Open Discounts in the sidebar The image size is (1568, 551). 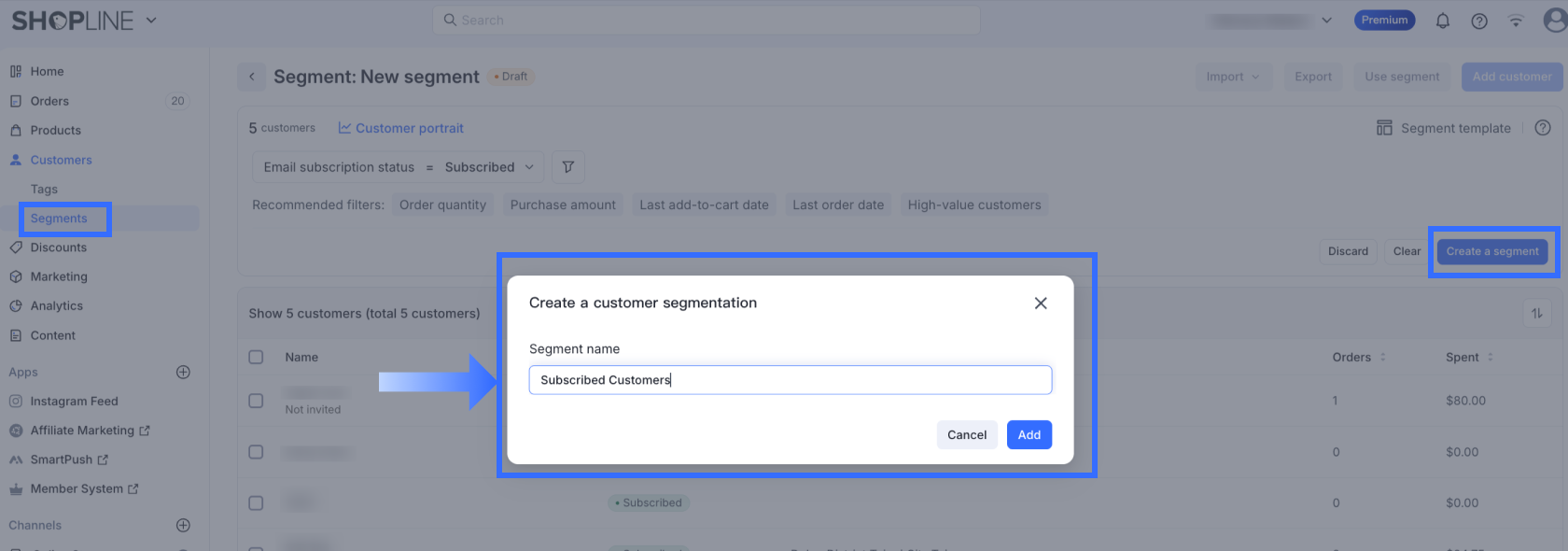pyautogui.click(x=58, y=247)
